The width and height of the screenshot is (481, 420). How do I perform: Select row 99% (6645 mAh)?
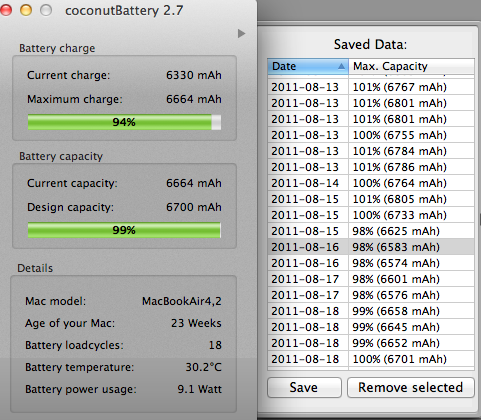(x=371, y=327)
